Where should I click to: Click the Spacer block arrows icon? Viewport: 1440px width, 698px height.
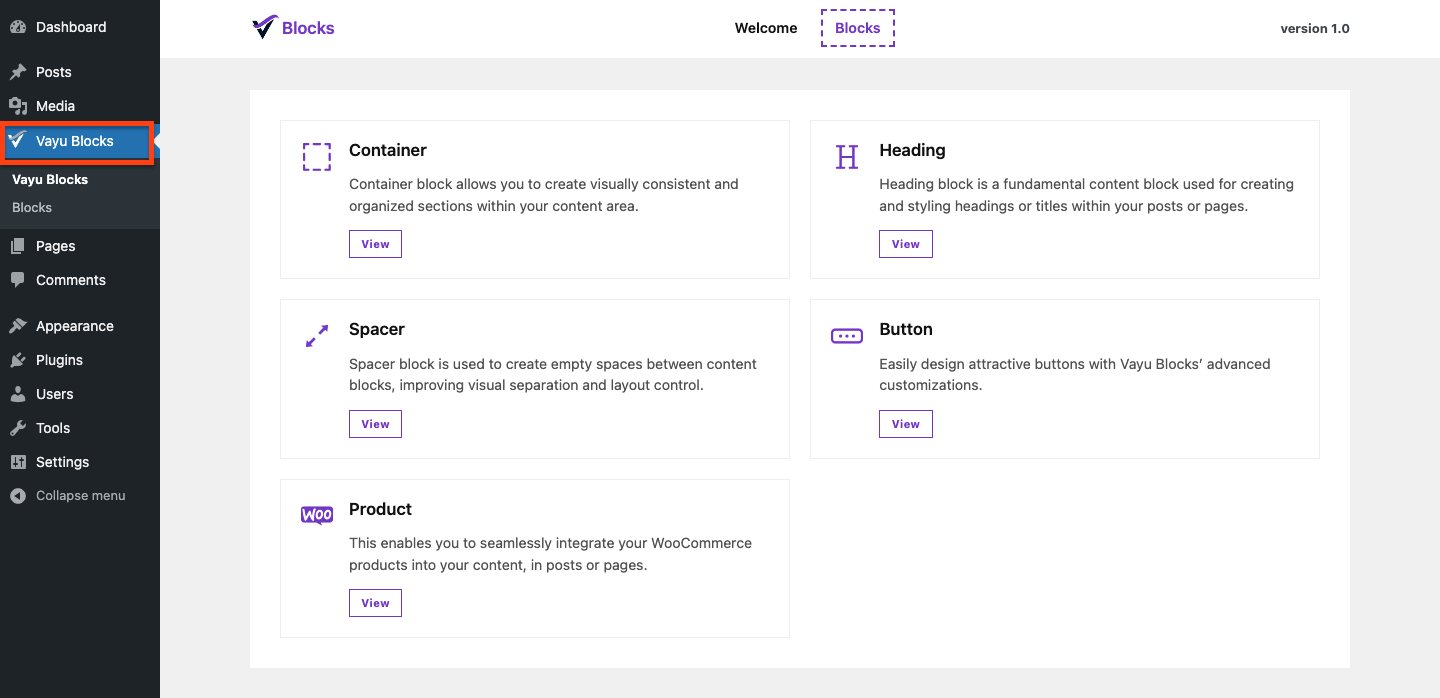[317, 336]
